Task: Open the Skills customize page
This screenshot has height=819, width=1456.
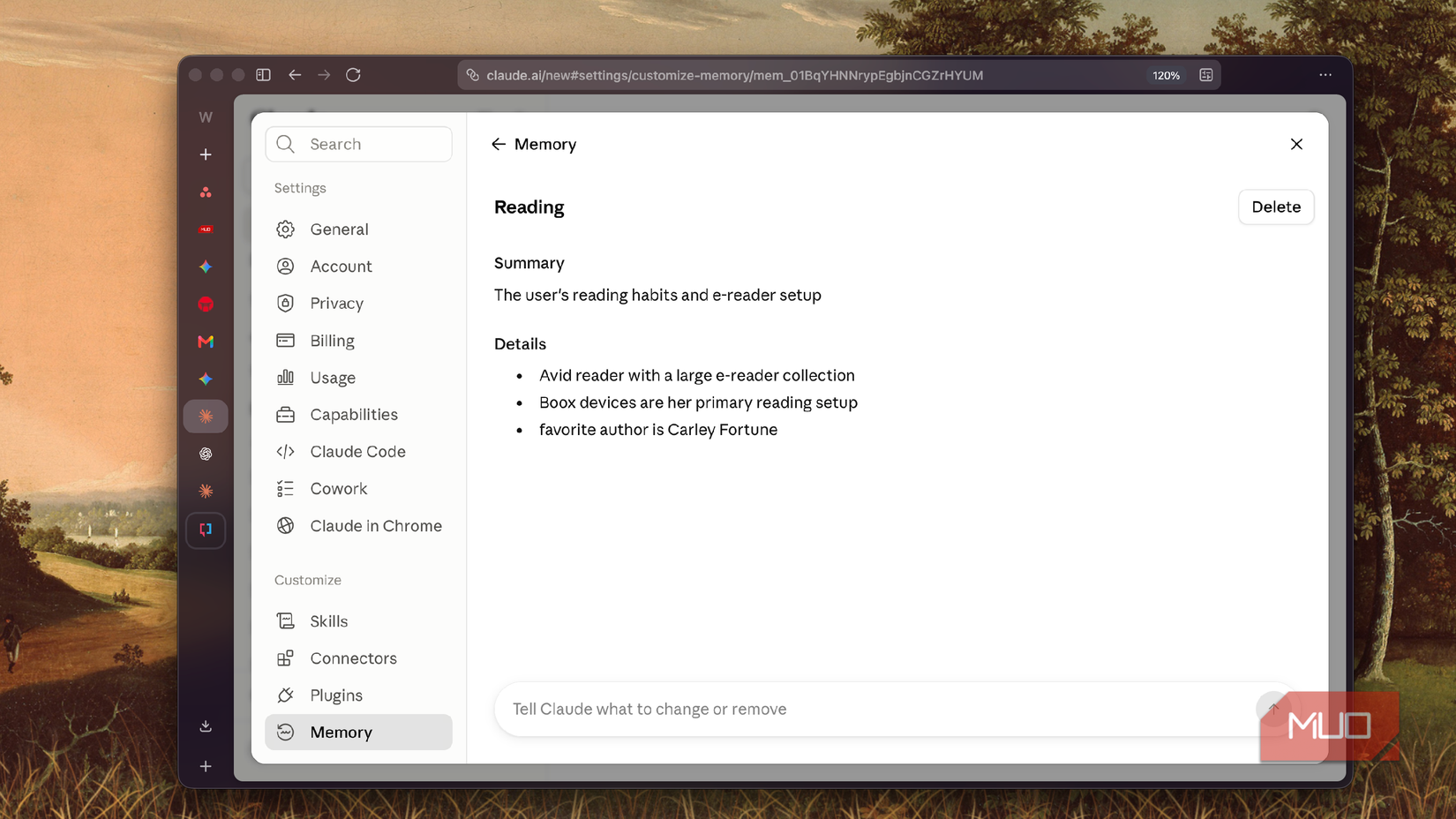Action: tap(358, 621)
